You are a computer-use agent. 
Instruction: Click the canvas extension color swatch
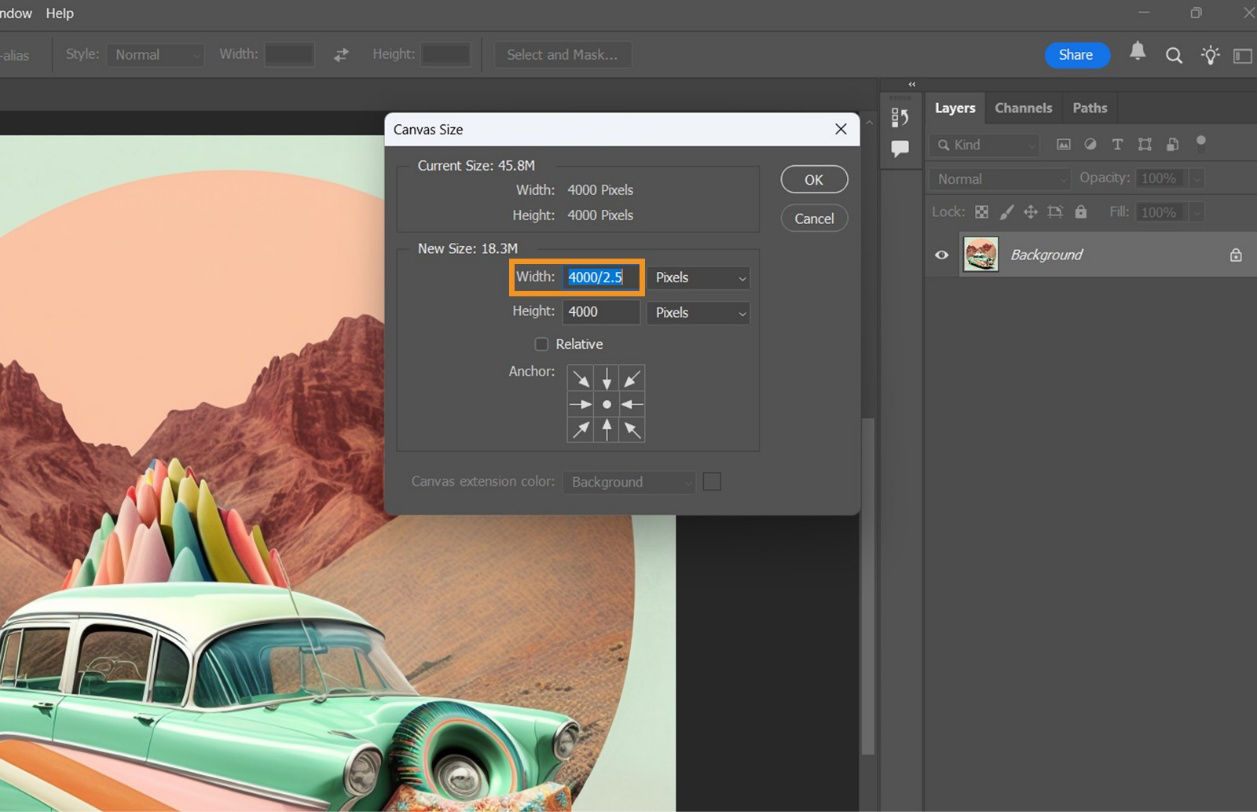pos(712,481)
